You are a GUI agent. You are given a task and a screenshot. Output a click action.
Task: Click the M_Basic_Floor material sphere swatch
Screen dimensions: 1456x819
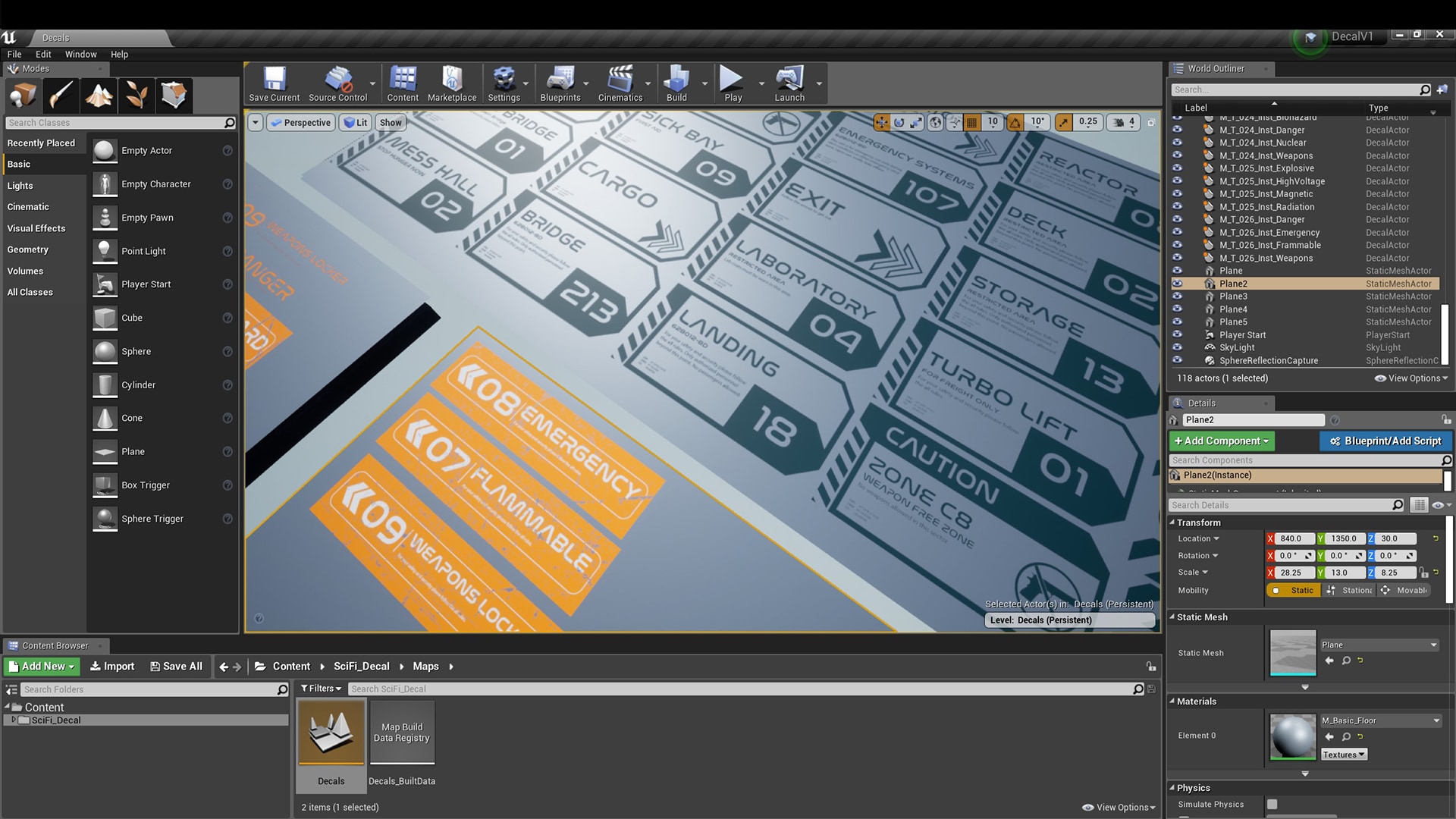[1292, 736]
